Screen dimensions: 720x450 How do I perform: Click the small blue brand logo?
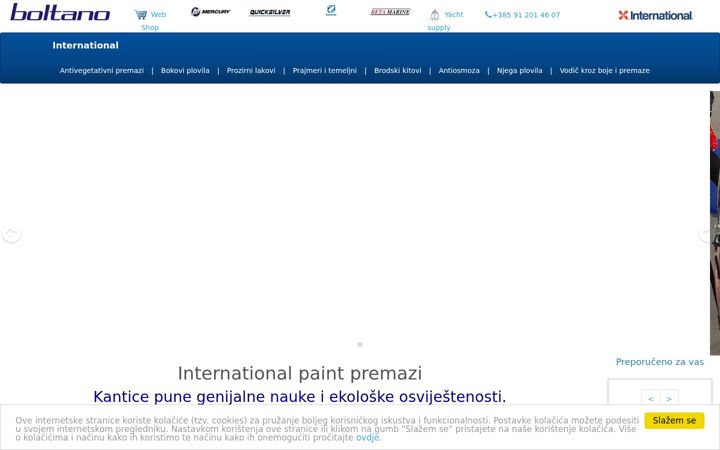[331, 10]
